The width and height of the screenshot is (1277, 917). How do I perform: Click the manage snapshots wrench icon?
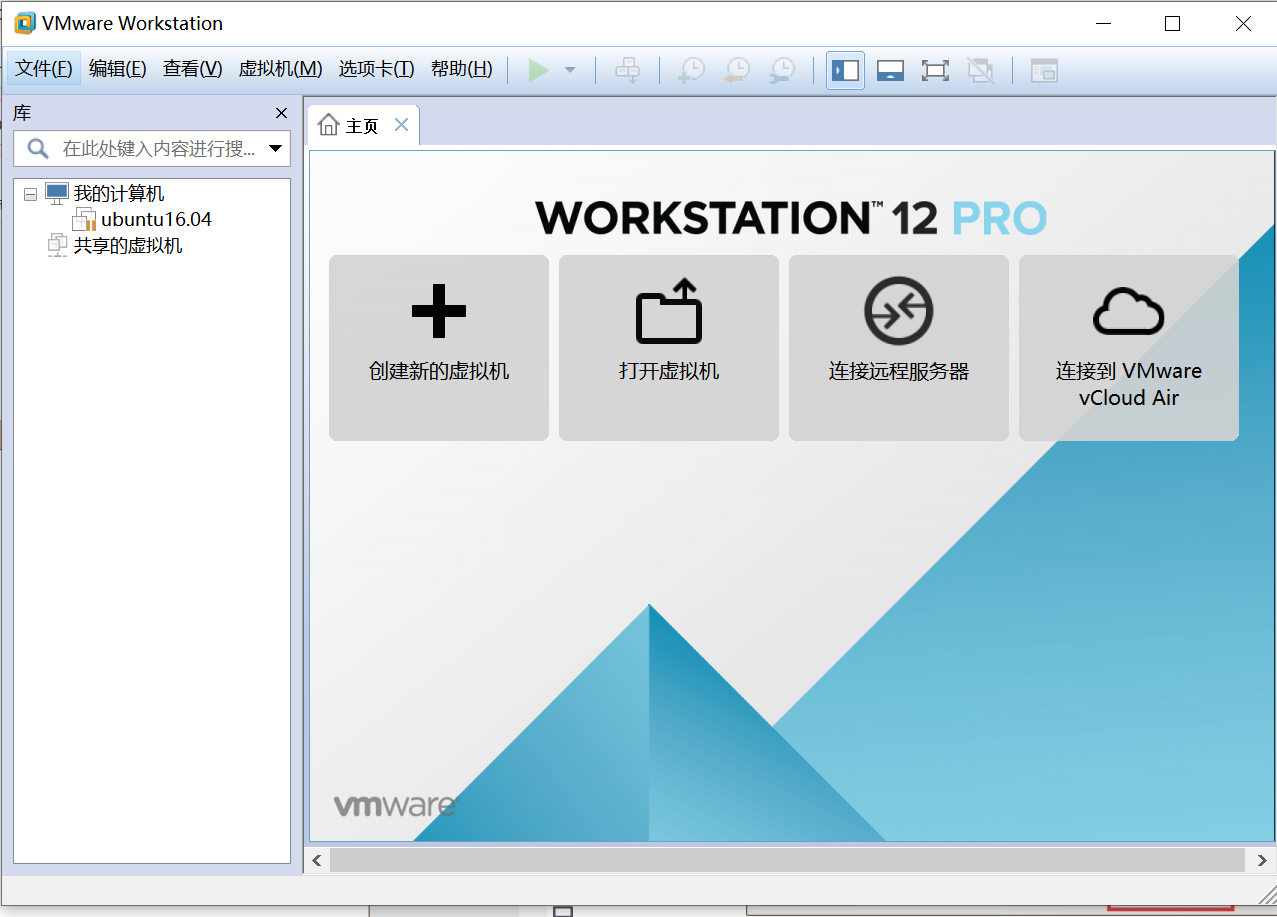[782, 70]
